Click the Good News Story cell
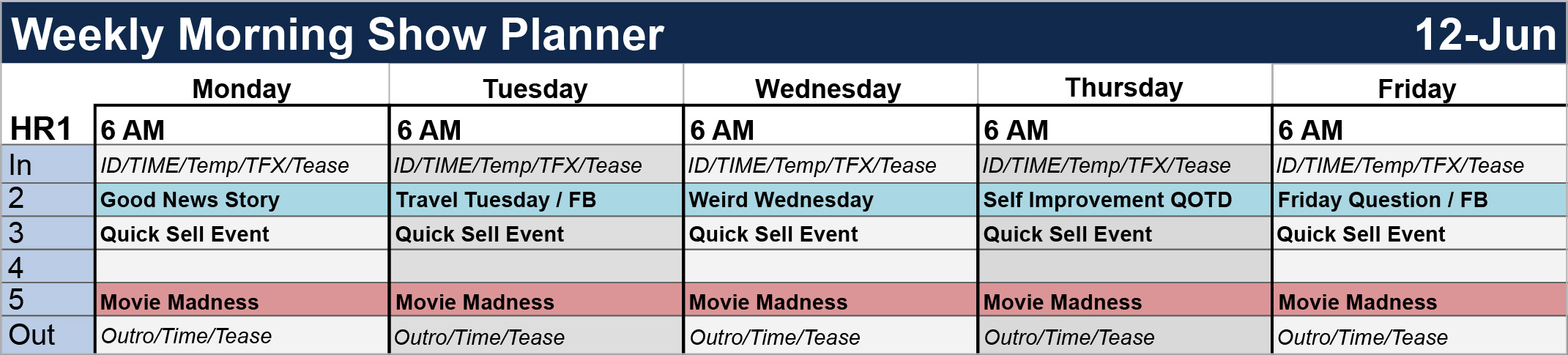The height and width of the screenshot is (355, 1568). (242, 200)
